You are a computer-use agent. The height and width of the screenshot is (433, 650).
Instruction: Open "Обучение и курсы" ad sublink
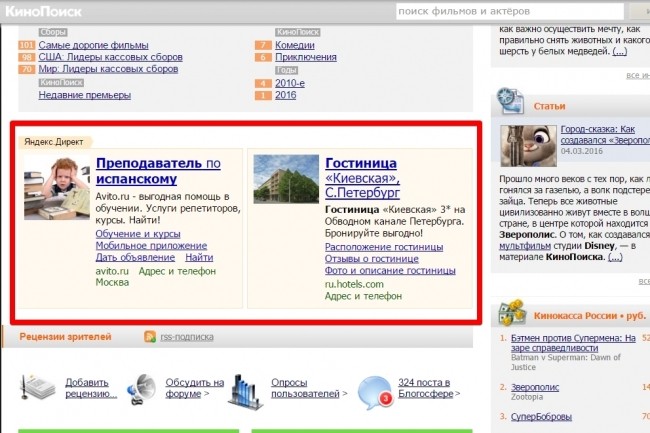pos(138,234)
